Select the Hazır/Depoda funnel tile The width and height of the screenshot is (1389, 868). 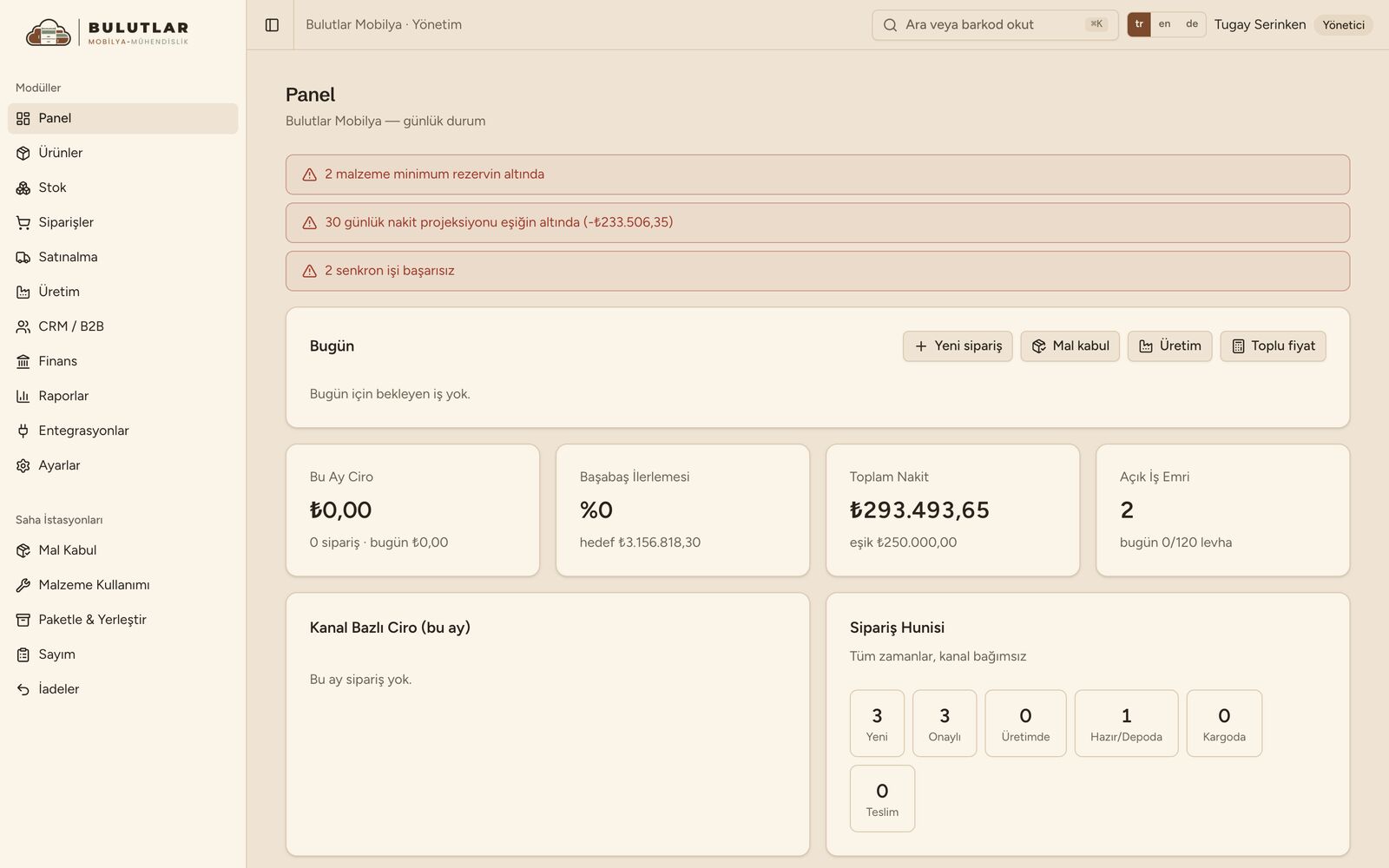tap(1126, 724)
